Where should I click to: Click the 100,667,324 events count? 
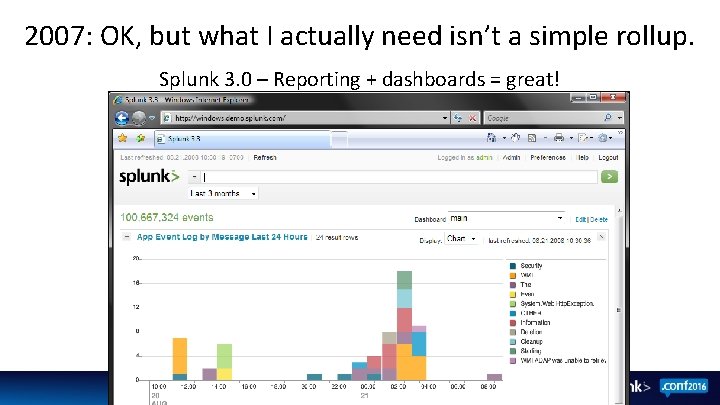[x=167, y=218]
